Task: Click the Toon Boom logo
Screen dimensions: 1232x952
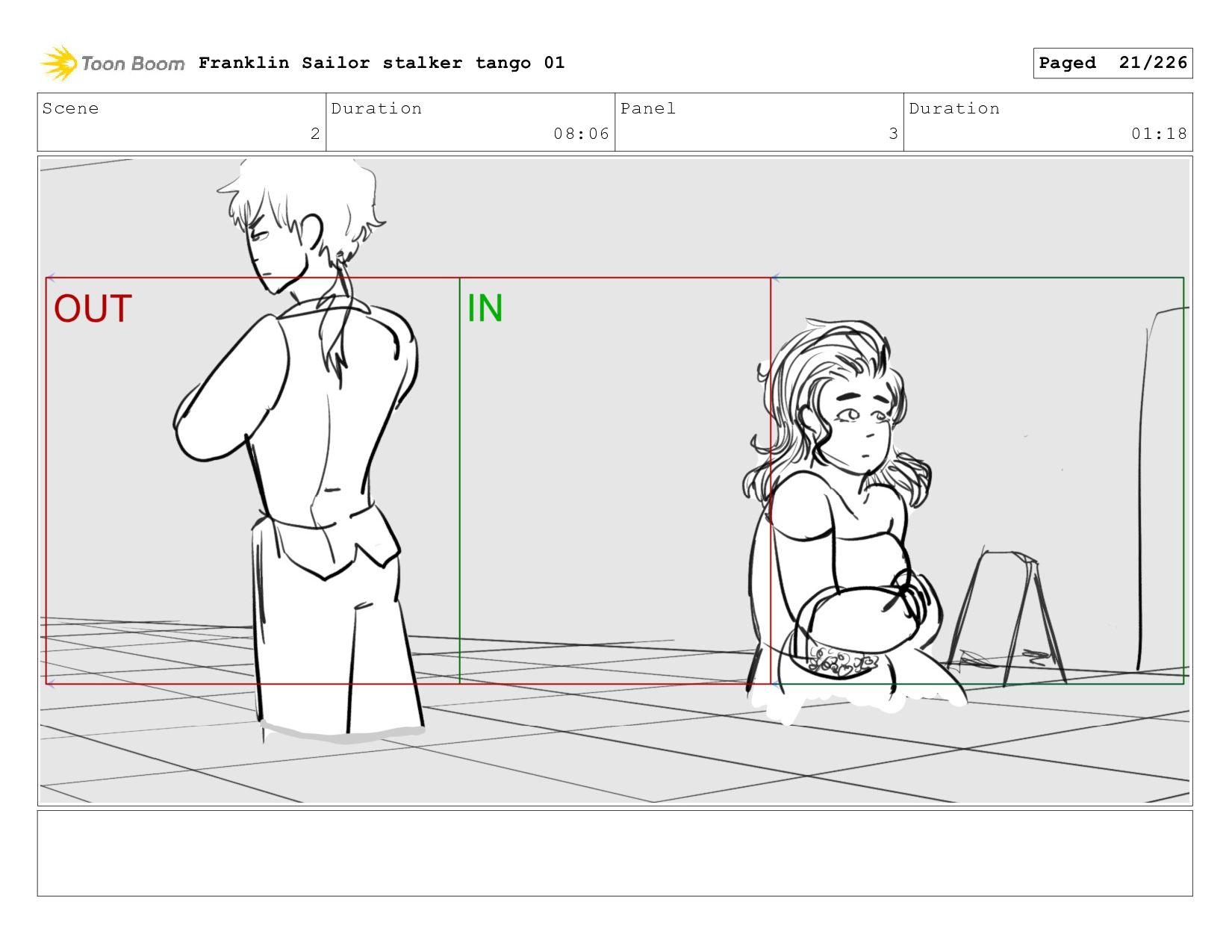Action: coord(112,63)
